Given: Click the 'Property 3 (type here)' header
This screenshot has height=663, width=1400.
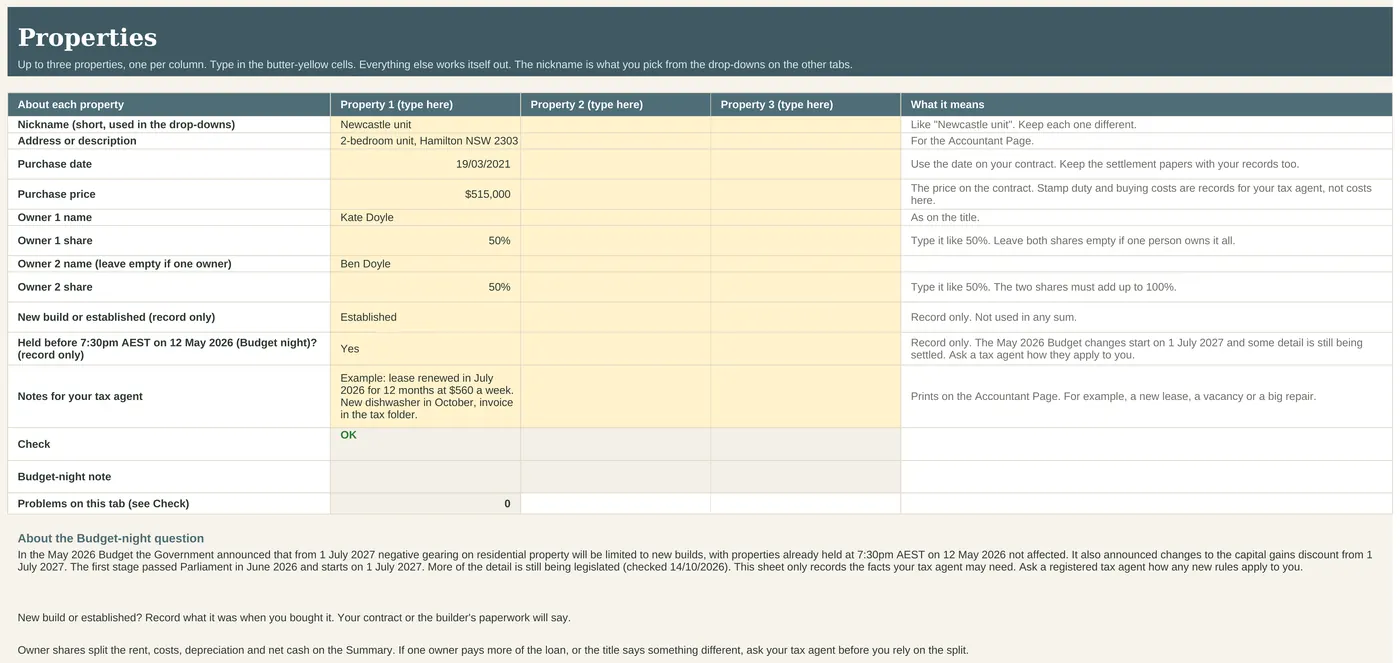Looking at the screenshot, I should 805,104.
